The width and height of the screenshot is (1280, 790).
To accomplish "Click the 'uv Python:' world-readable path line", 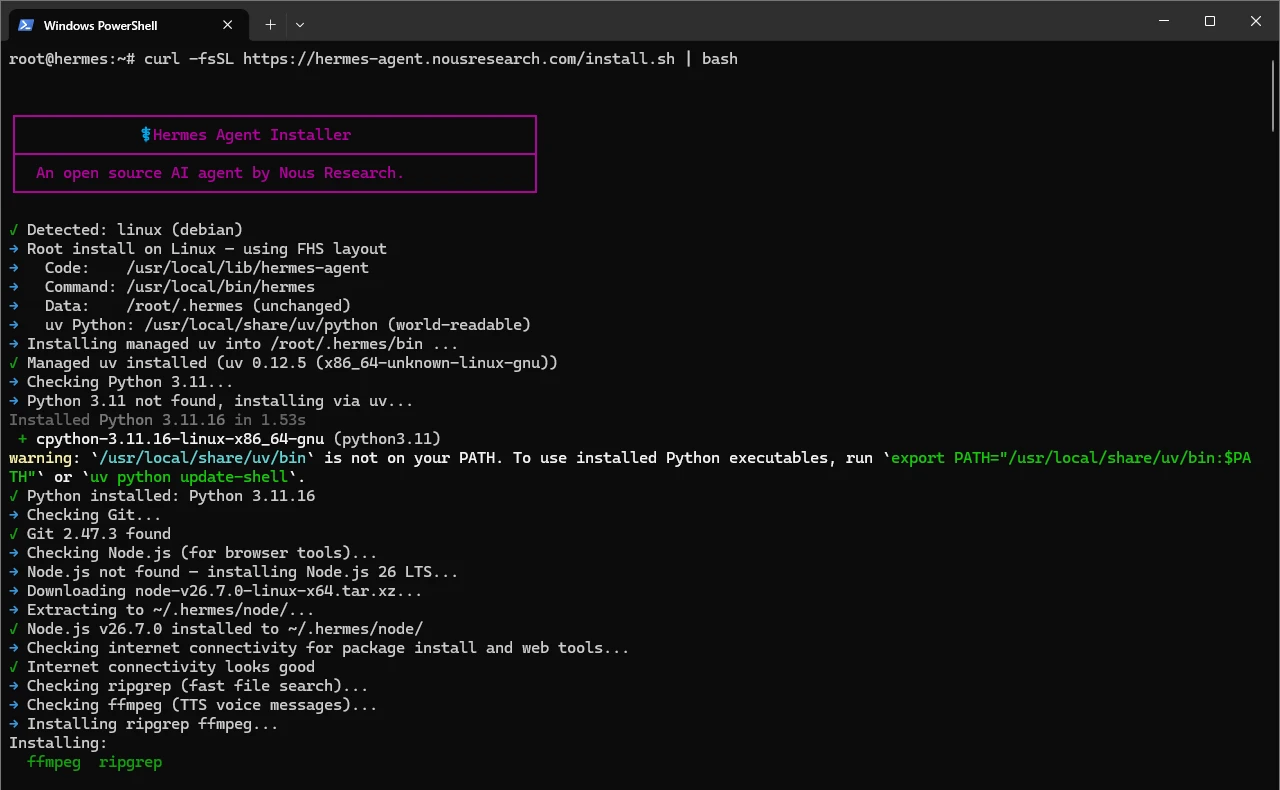I will coord(270,325).
